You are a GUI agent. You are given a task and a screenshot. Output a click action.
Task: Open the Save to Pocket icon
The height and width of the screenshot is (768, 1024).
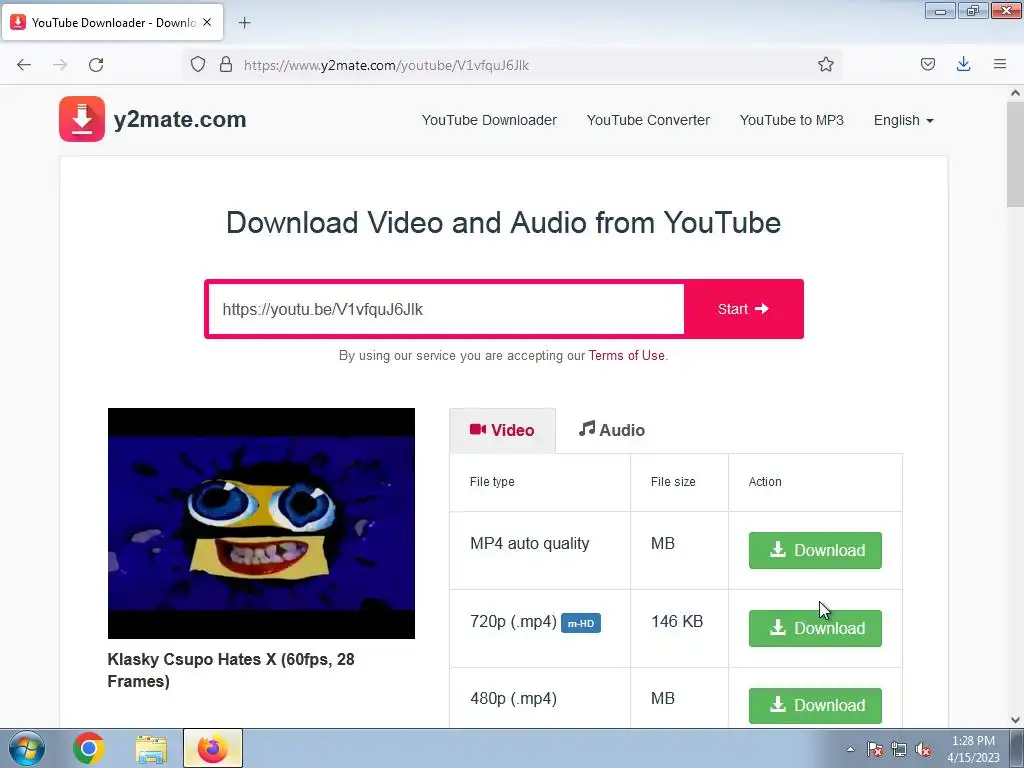click(x=928, y=64)
